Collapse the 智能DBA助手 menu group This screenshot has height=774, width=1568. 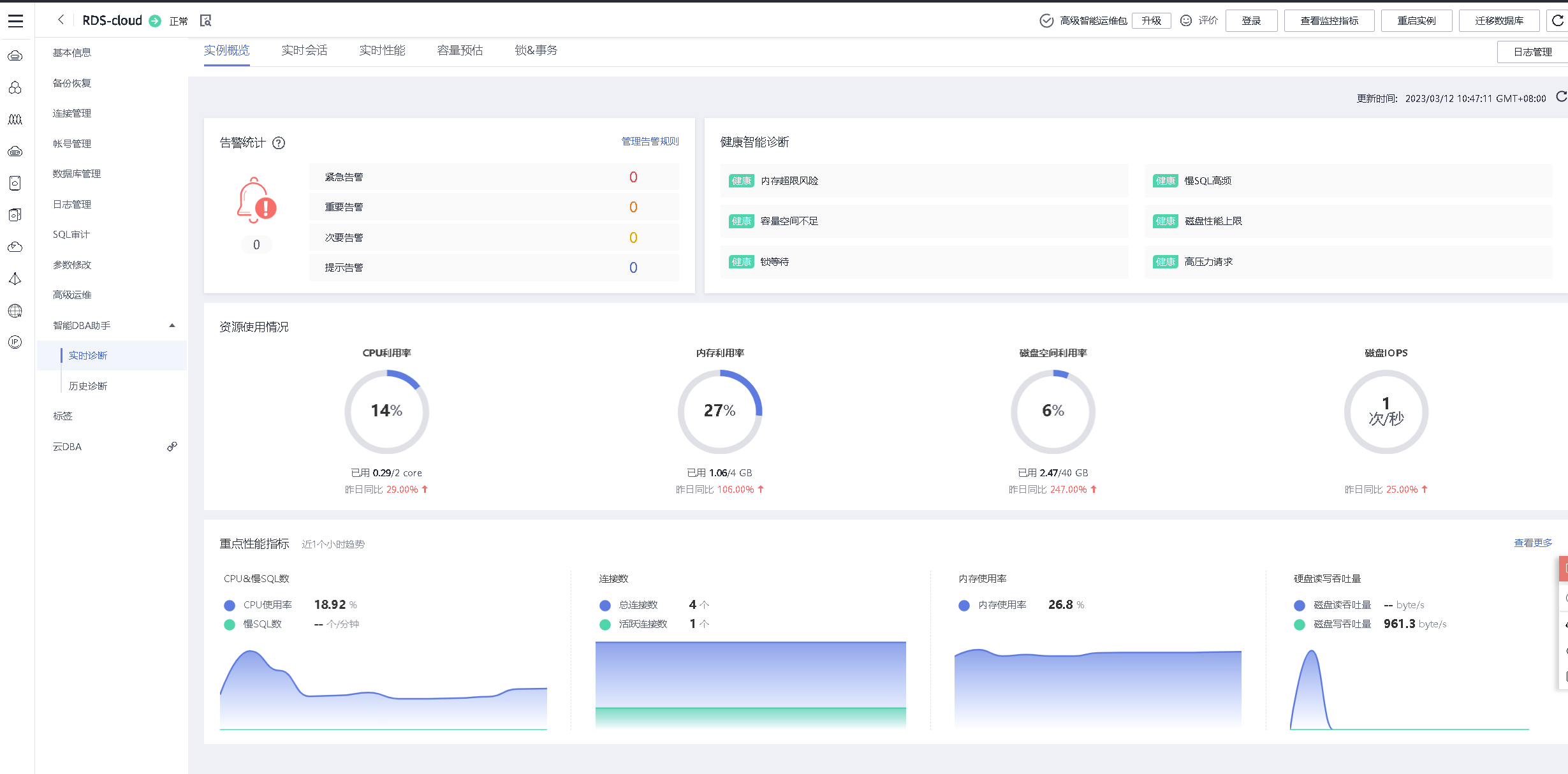[172, 325]
